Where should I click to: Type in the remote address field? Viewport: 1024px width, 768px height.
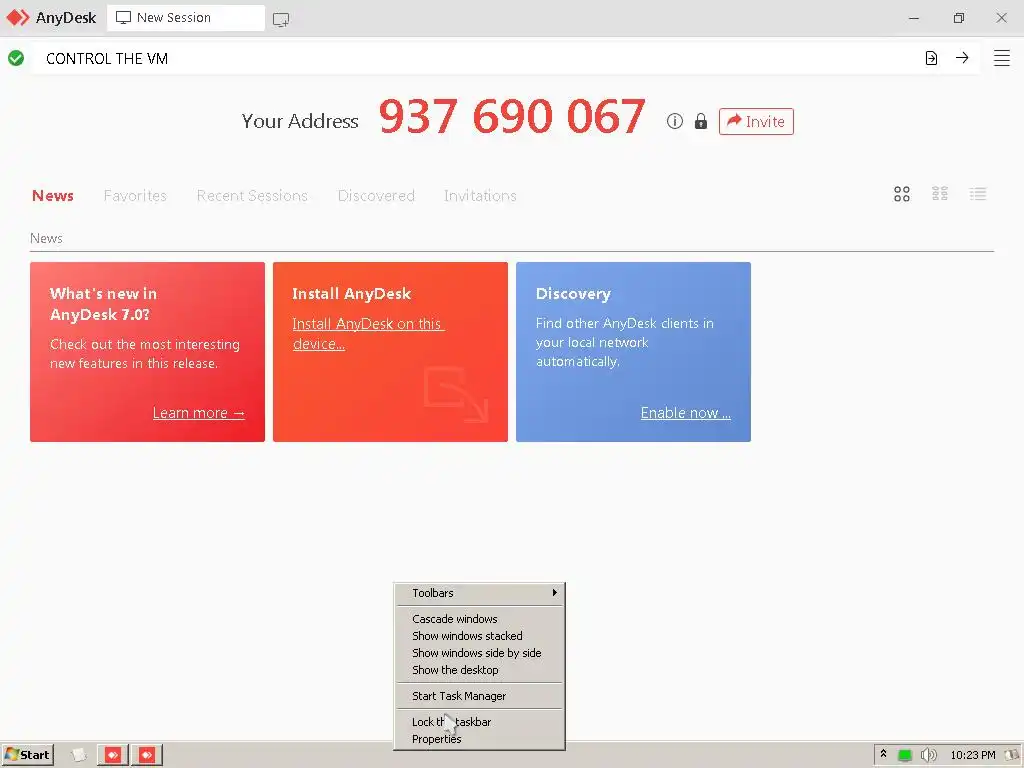point(477,59)
